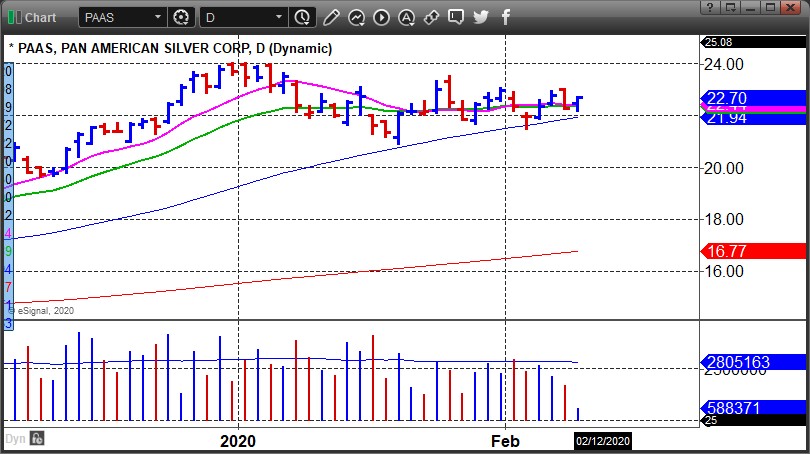Click the symbol link chain icon
This screenshot has width=810, height=454.
point(431,17)
